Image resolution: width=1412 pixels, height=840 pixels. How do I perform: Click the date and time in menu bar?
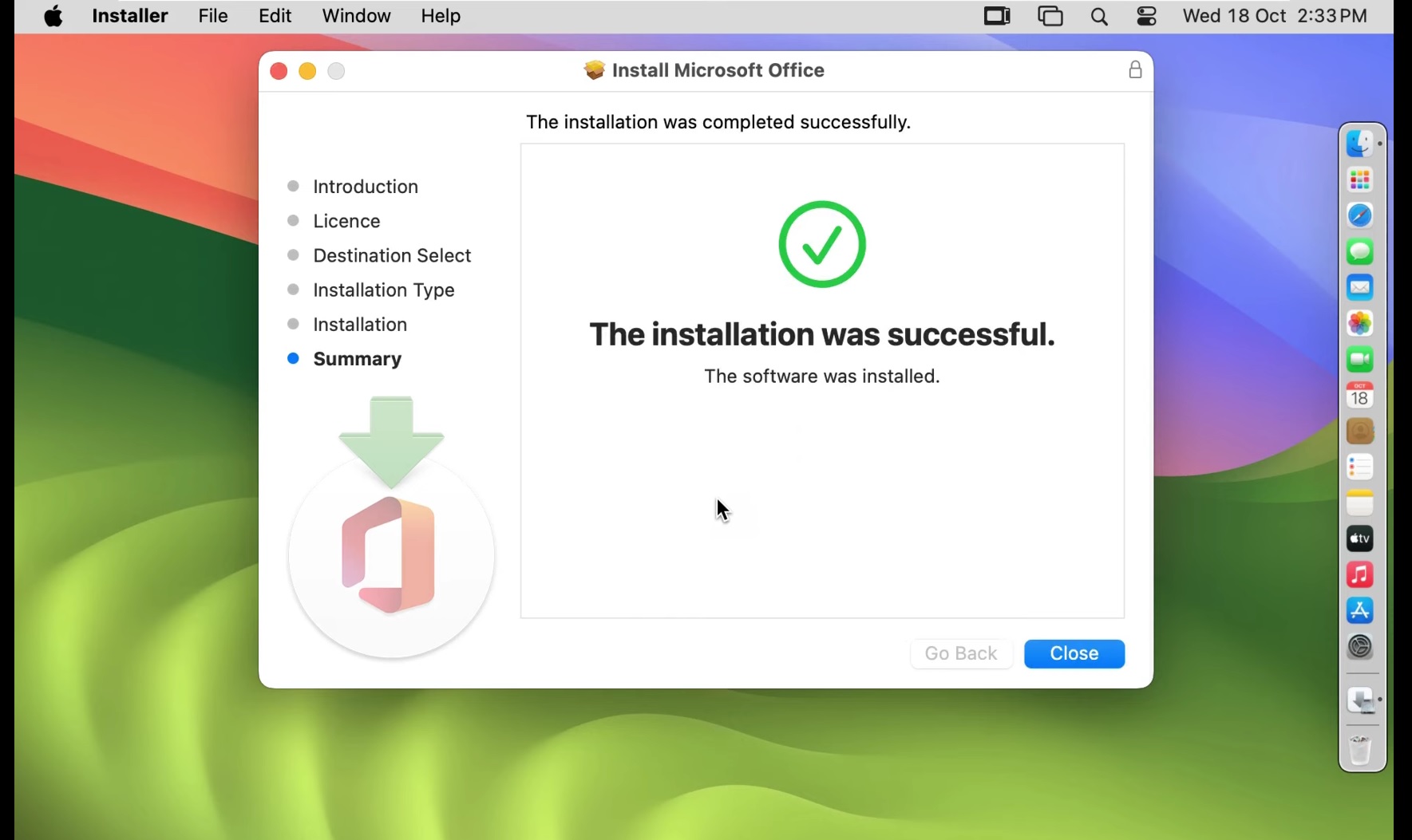click(1275, 16)
